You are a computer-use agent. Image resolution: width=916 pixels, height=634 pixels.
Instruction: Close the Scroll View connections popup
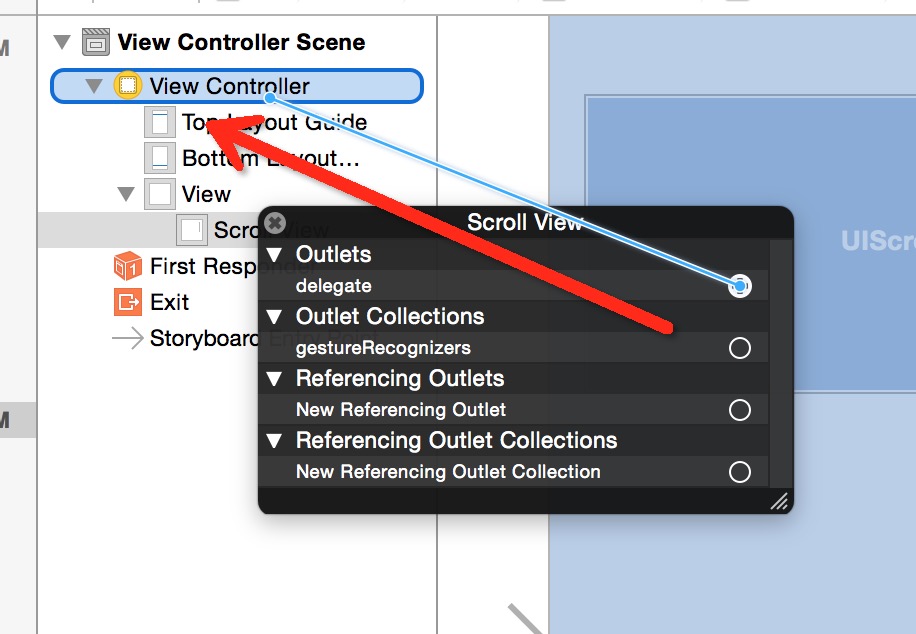[x=275, y=223]
